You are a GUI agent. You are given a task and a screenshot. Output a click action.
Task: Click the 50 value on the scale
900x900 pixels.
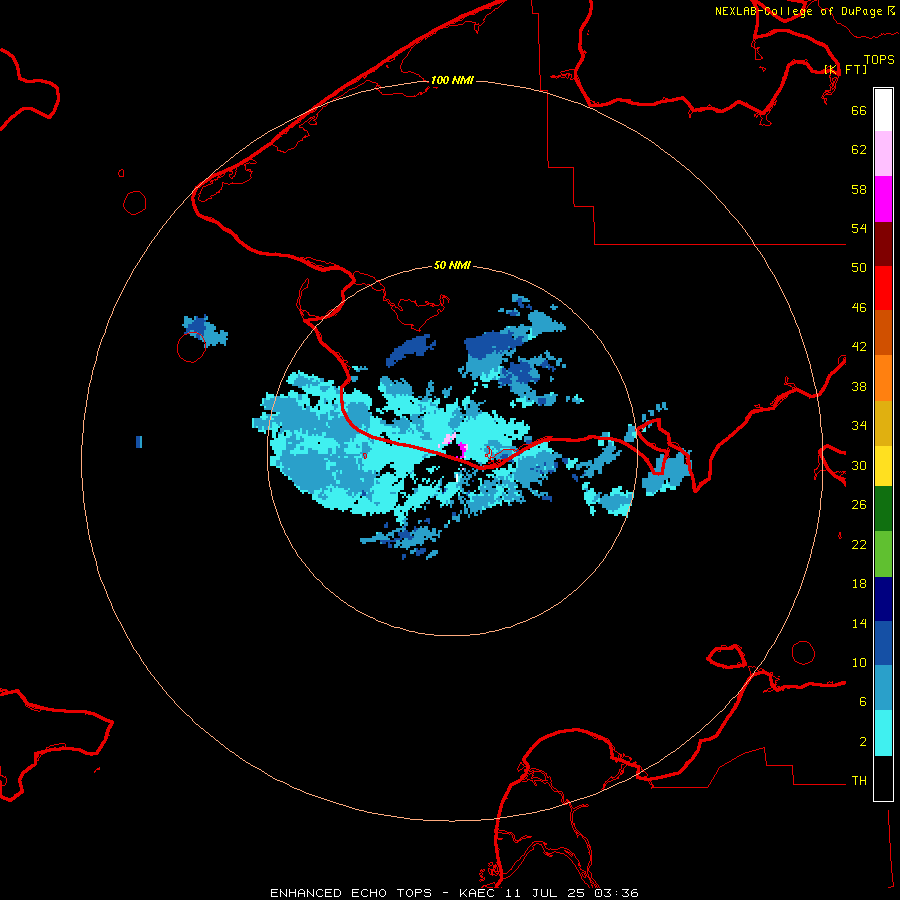(859, 267)
